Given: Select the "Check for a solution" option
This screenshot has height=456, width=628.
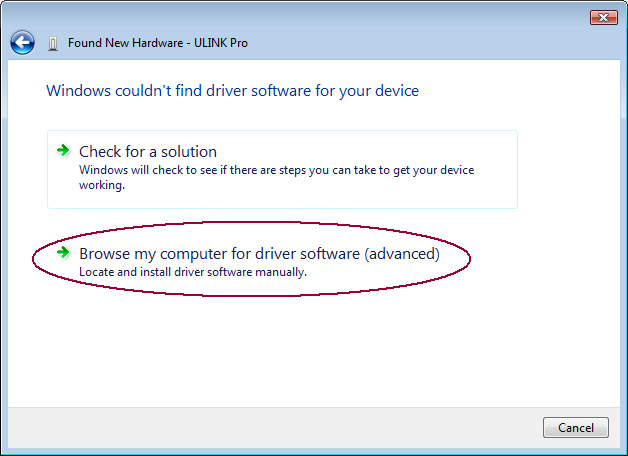Looking at the screenshot, I should coord(148,152).
